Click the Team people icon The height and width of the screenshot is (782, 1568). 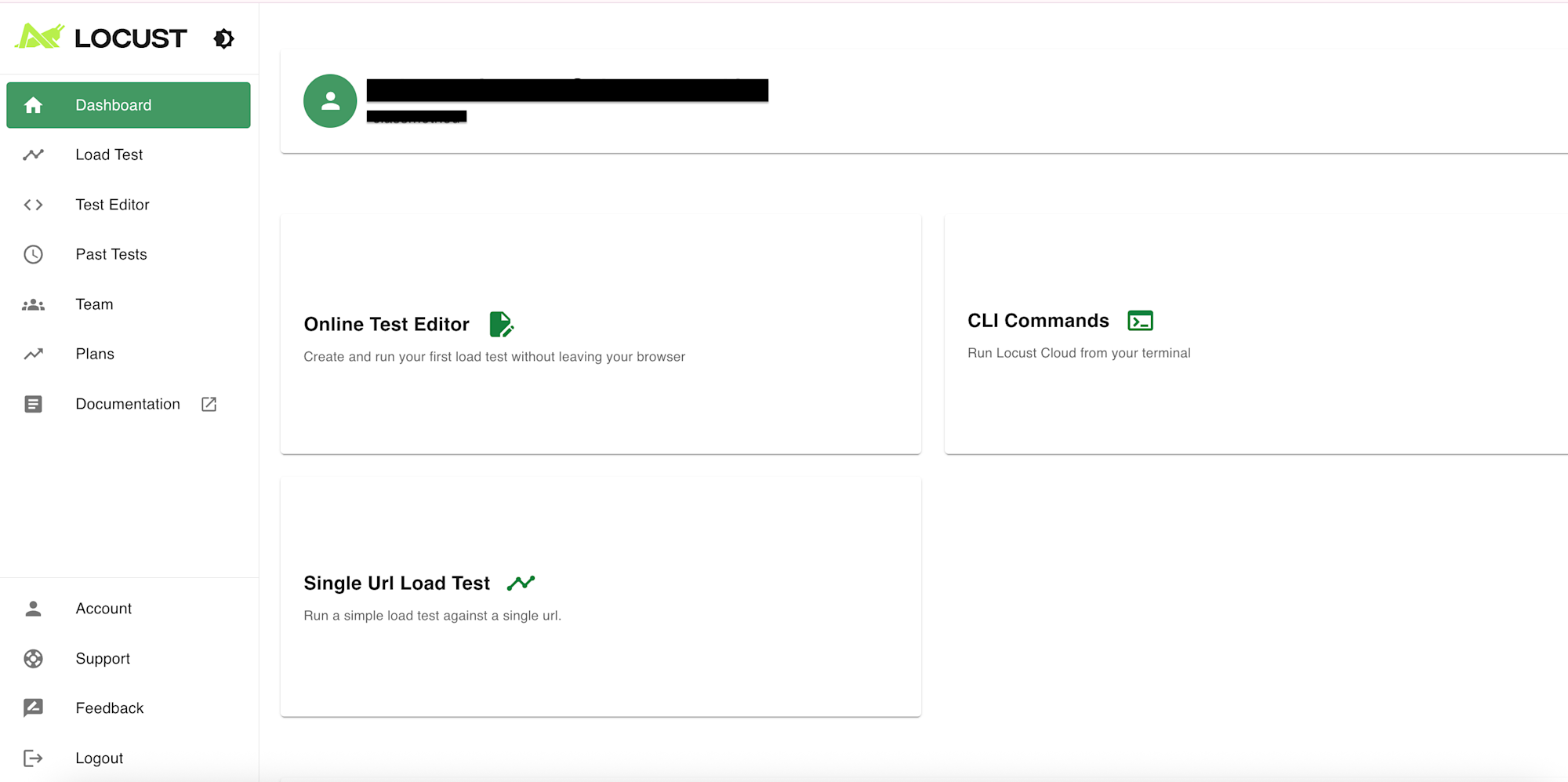click(33, 304)
